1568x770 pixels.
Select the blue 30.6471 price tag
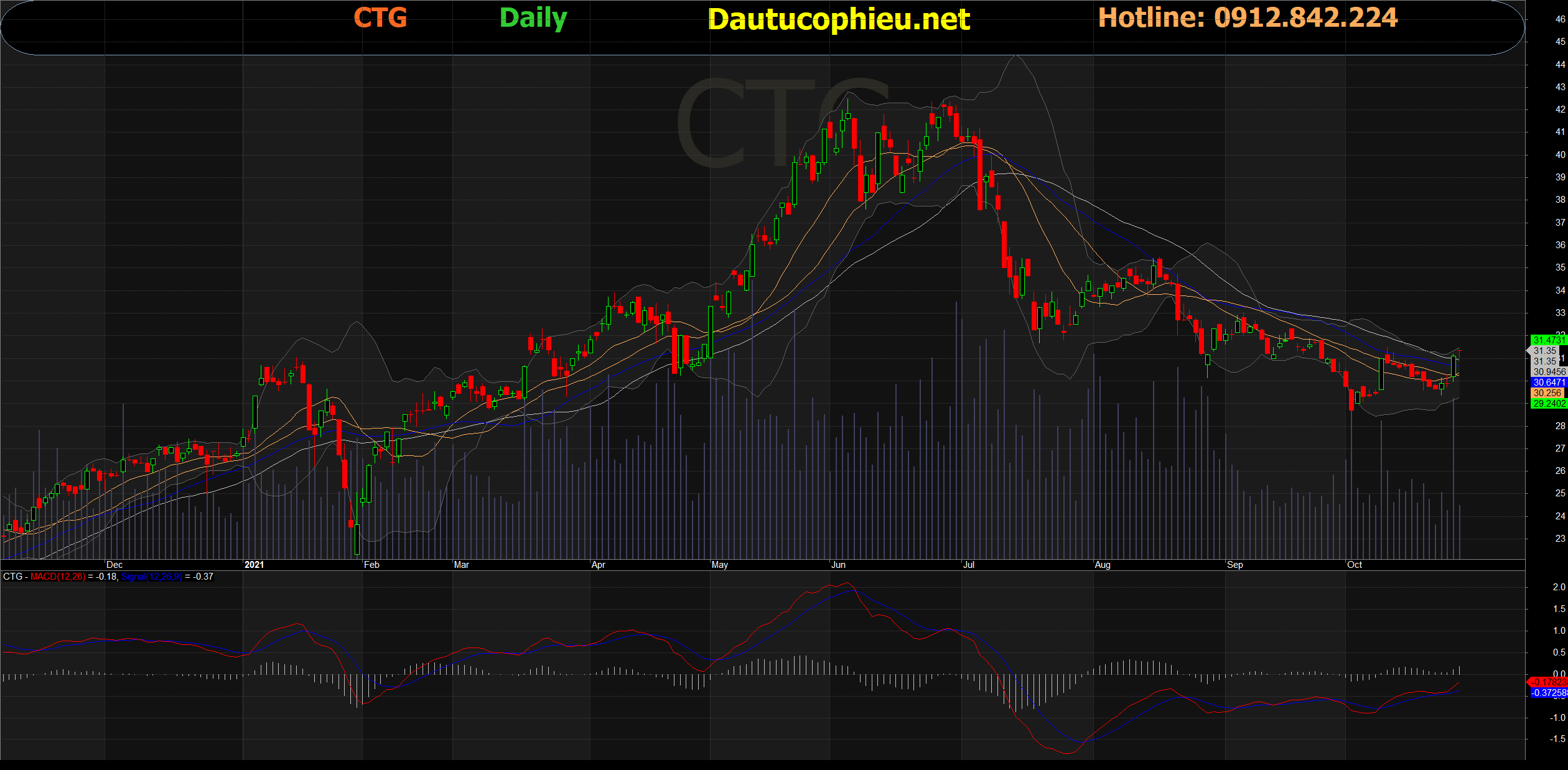pos(1548,383)
